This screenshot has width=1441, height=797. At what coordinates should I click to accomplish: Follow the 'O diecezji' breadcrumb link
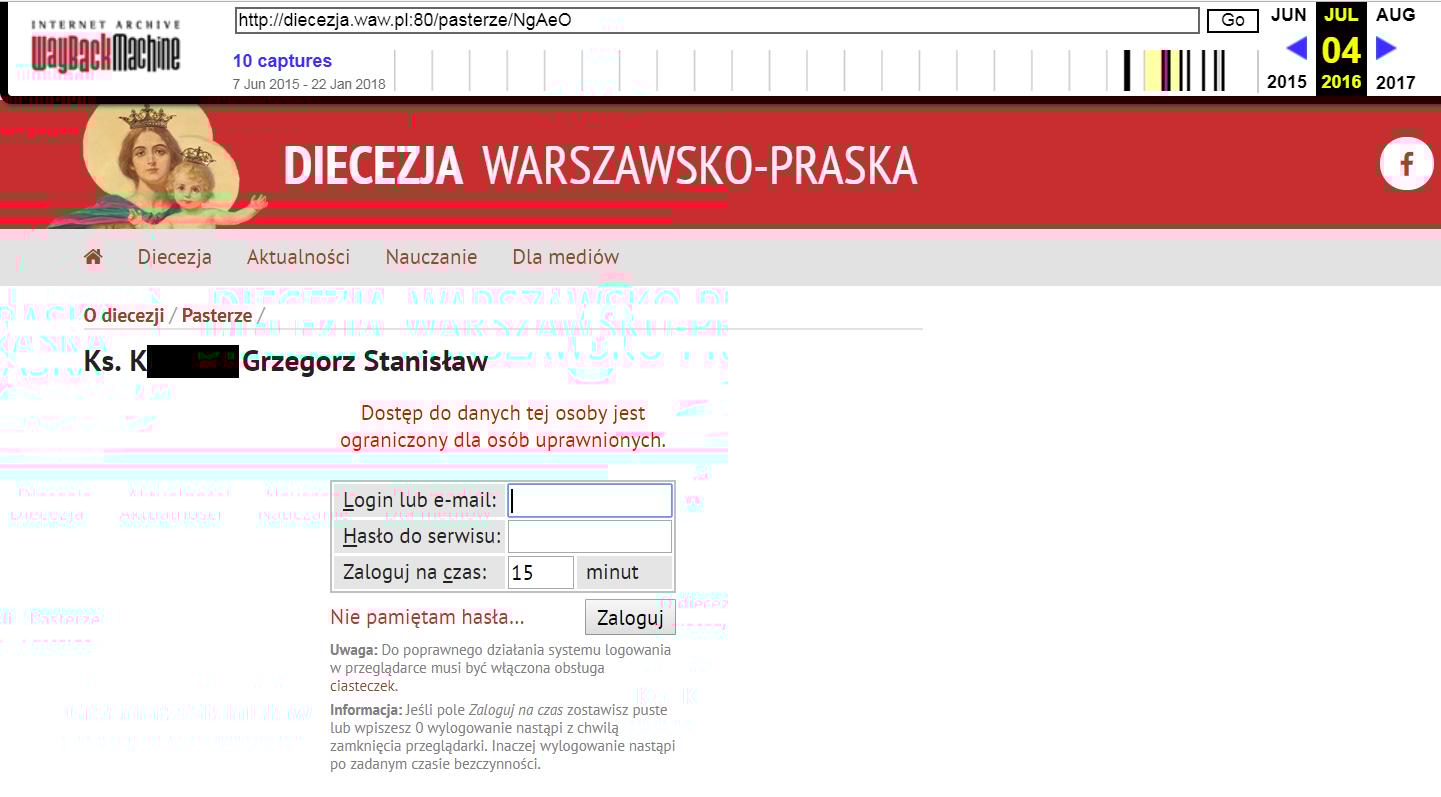(124, 315)
